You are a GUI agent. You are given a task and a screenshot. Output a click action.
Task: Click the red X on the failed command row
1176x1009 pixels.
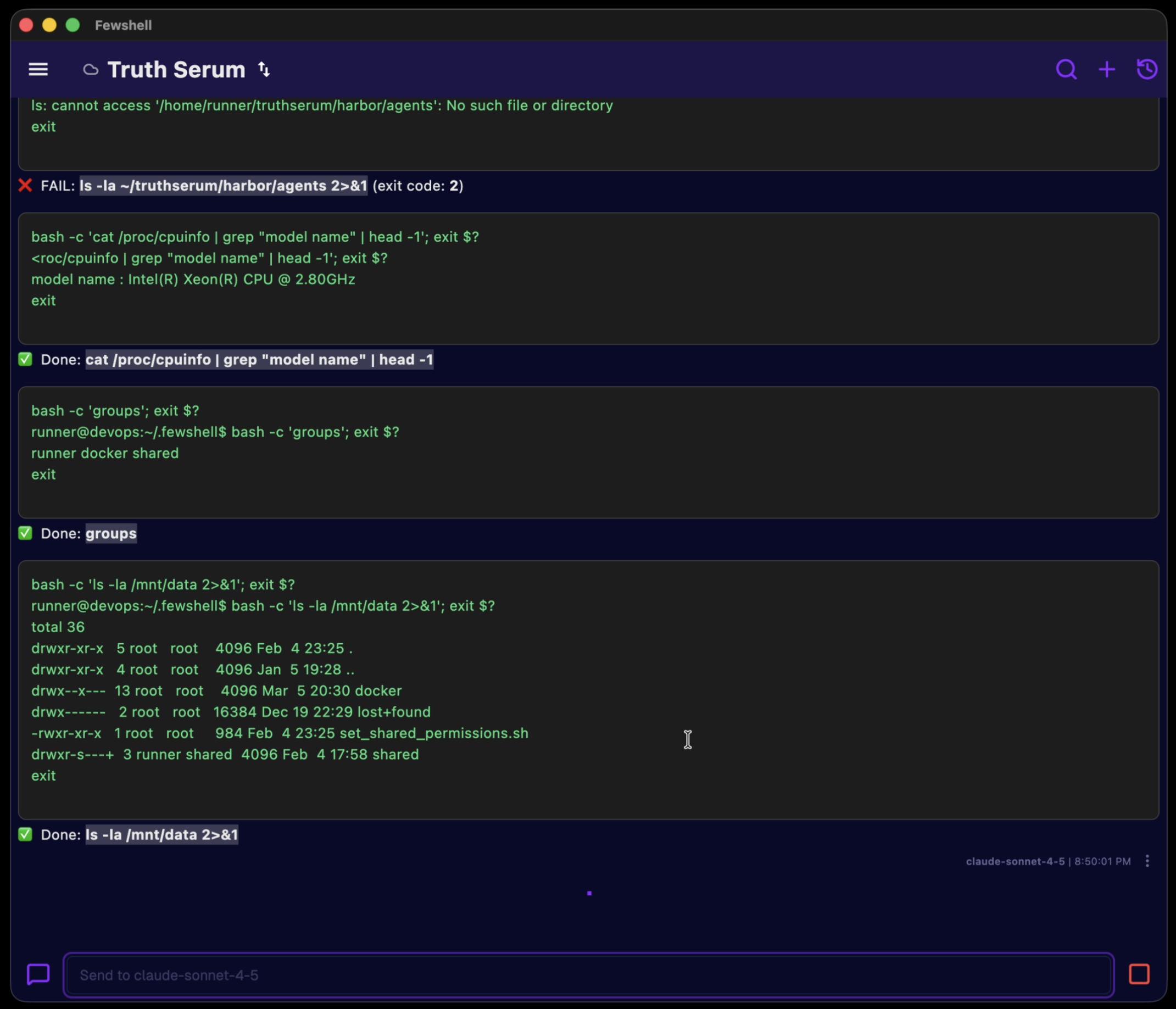click(25, 186)
